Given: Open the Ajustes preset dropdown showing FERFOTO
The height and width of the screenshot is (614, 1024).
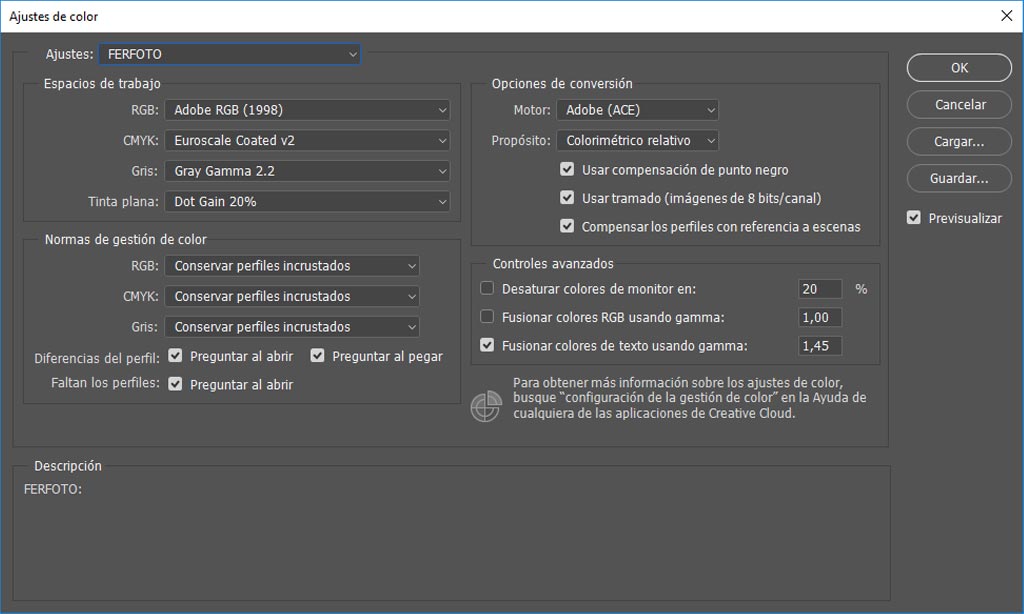Looking at the screenshot, I should point(229,54).
